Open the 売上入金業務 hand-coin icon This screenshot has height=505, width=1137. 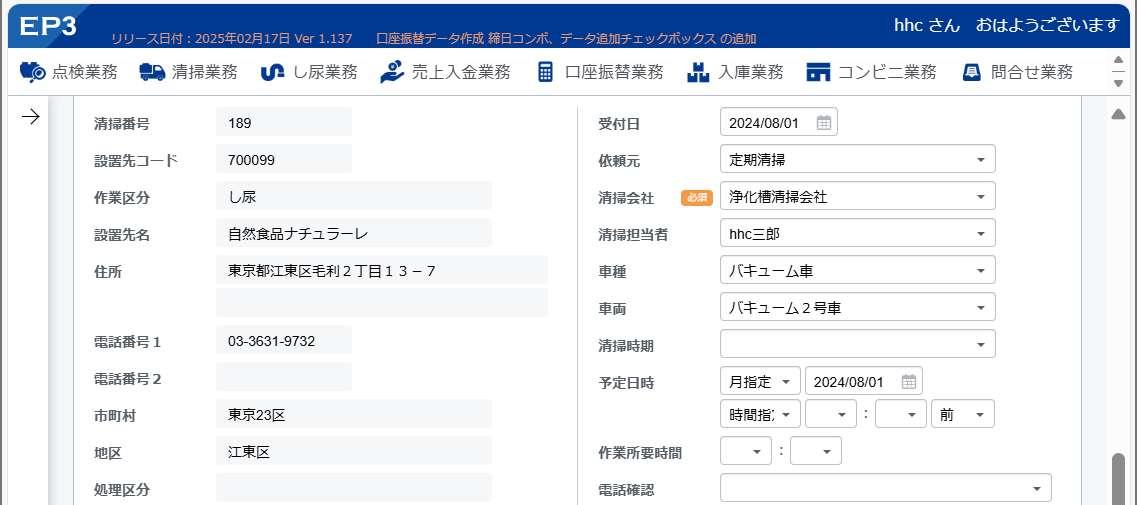[392, 72]
